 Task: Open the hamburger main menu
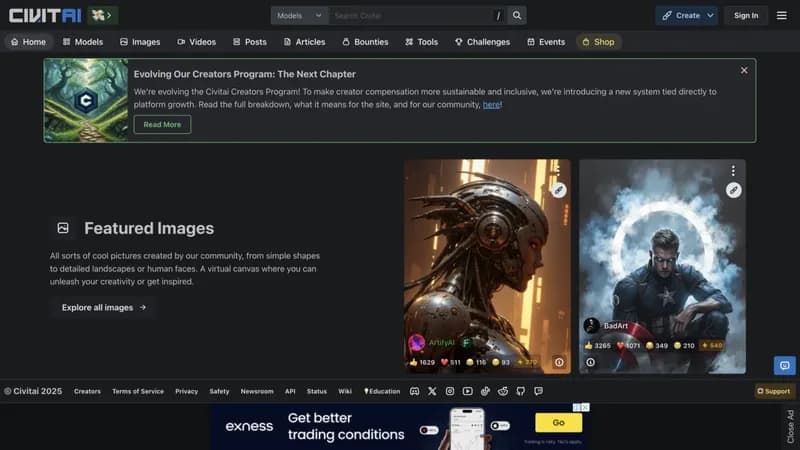tap(782, 15)
